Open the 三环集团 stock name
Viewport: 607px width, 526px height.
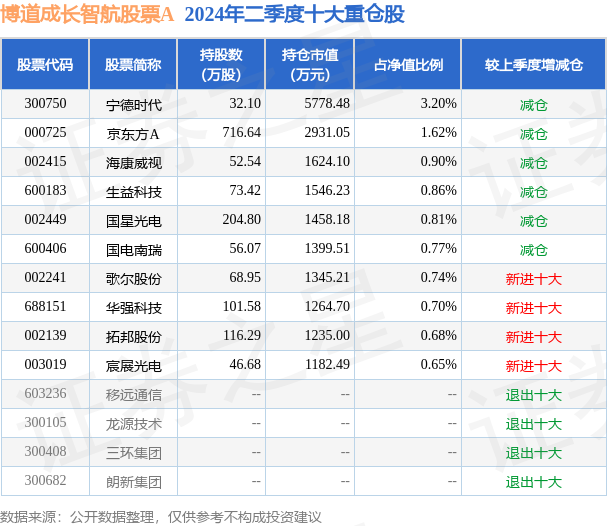[x=133, y=453]
